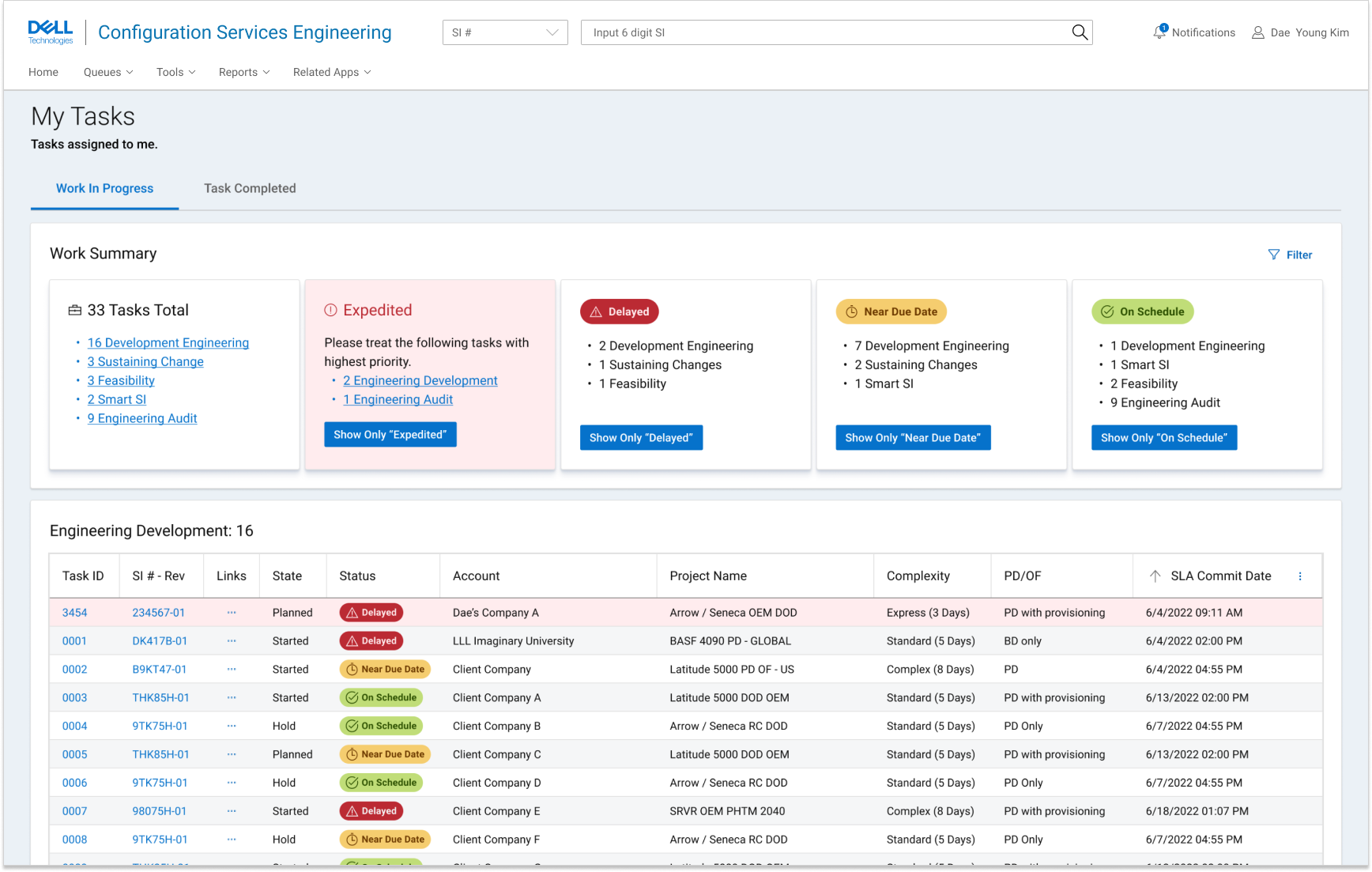Click Show Only "Near Due Date" button

coord(912,438)
